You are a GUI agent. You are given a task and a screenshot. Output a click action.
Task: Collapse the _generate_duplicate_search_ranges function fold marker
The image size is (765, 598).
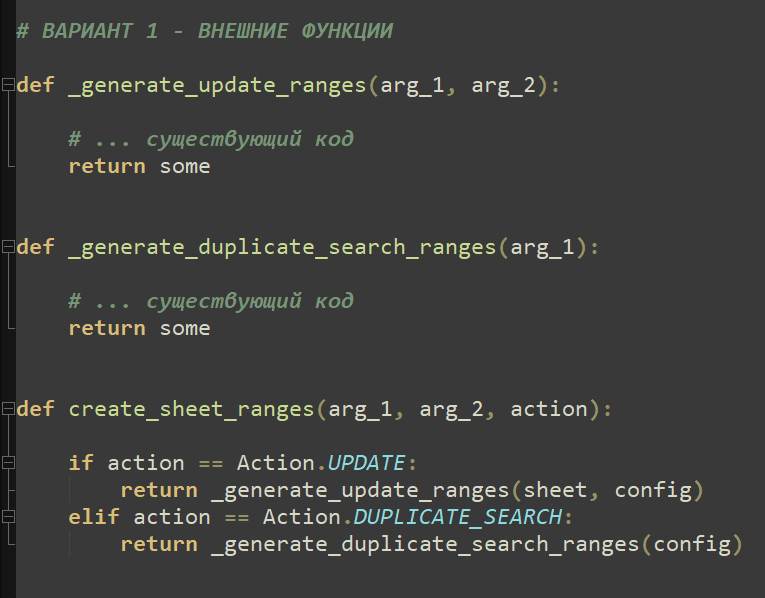point(8,246)
